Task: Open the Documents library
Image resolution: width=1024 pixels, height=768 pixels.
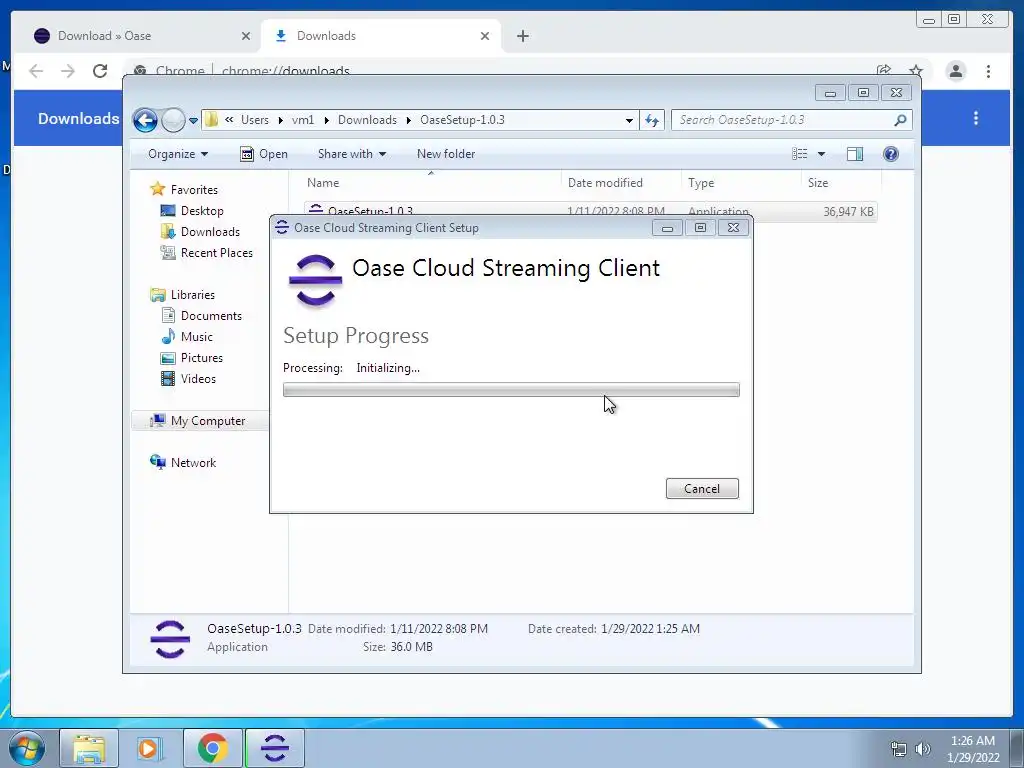Action: (211, 316)
